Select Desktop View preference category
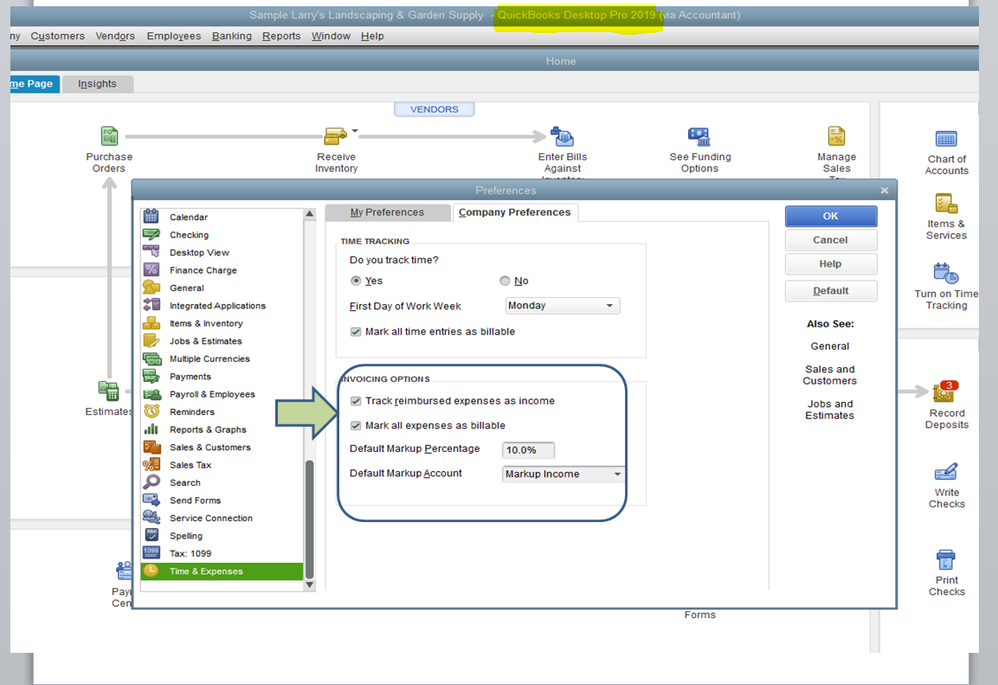Screen dimensions: 998x685 [221, 253]
